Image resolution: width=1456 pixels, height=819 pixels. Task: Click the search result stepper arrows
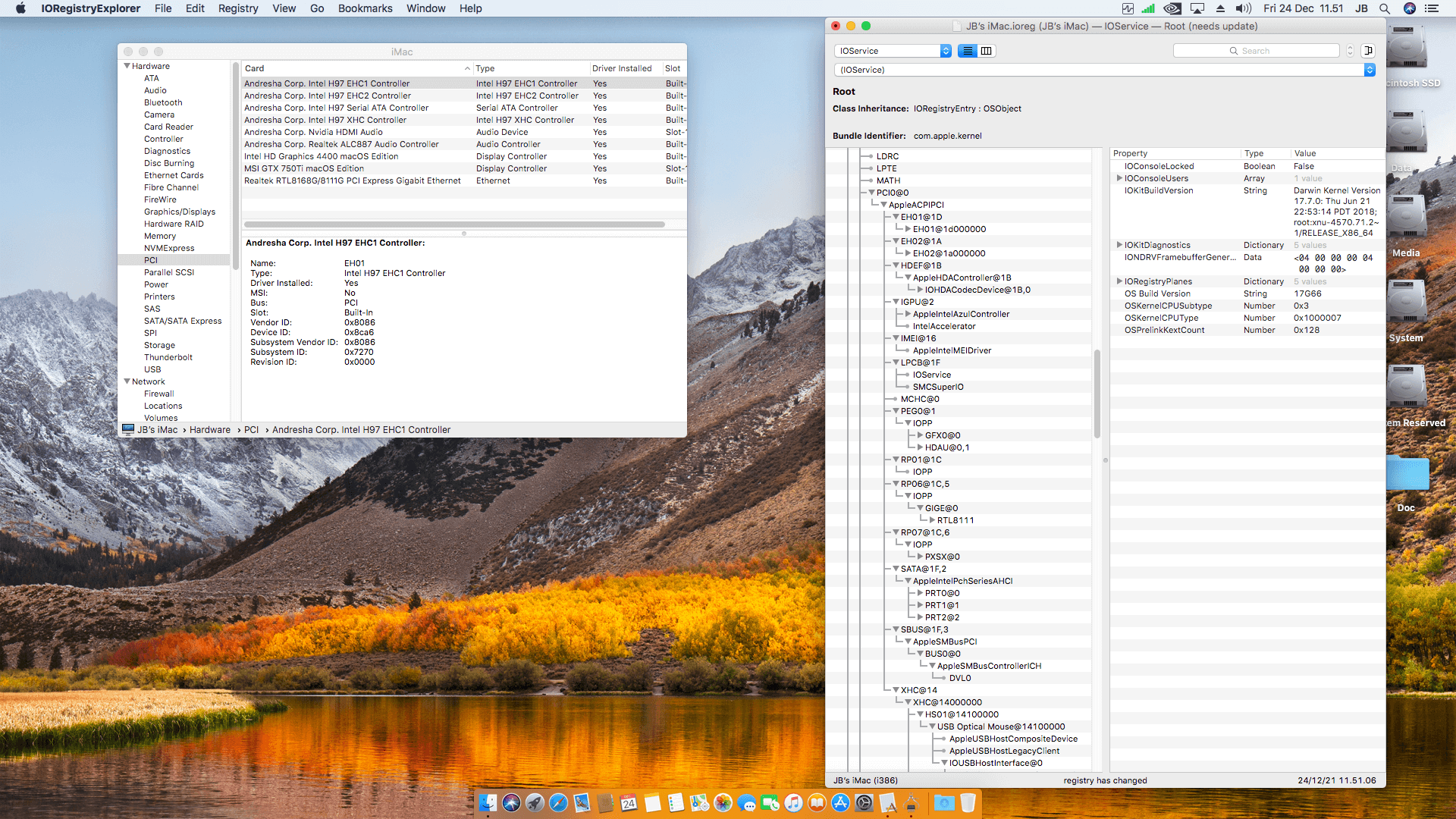1350,51
